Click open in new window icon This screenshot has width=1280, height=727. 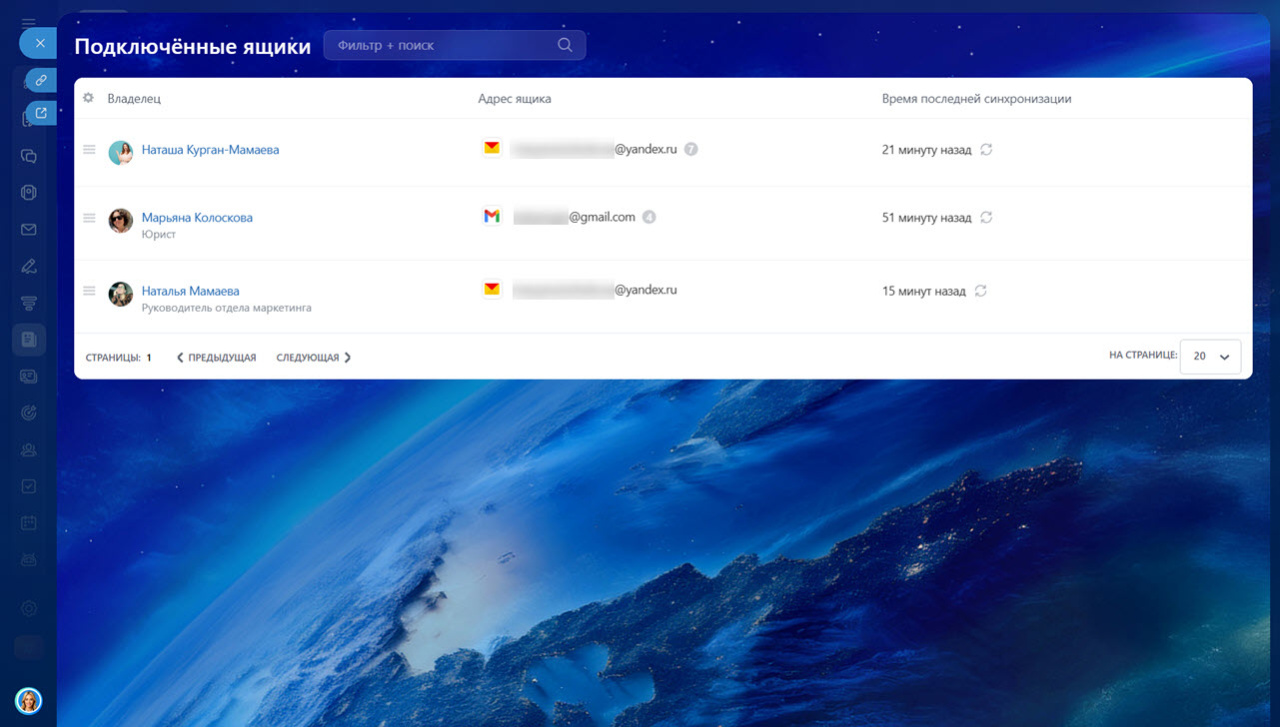pos(41,113)
